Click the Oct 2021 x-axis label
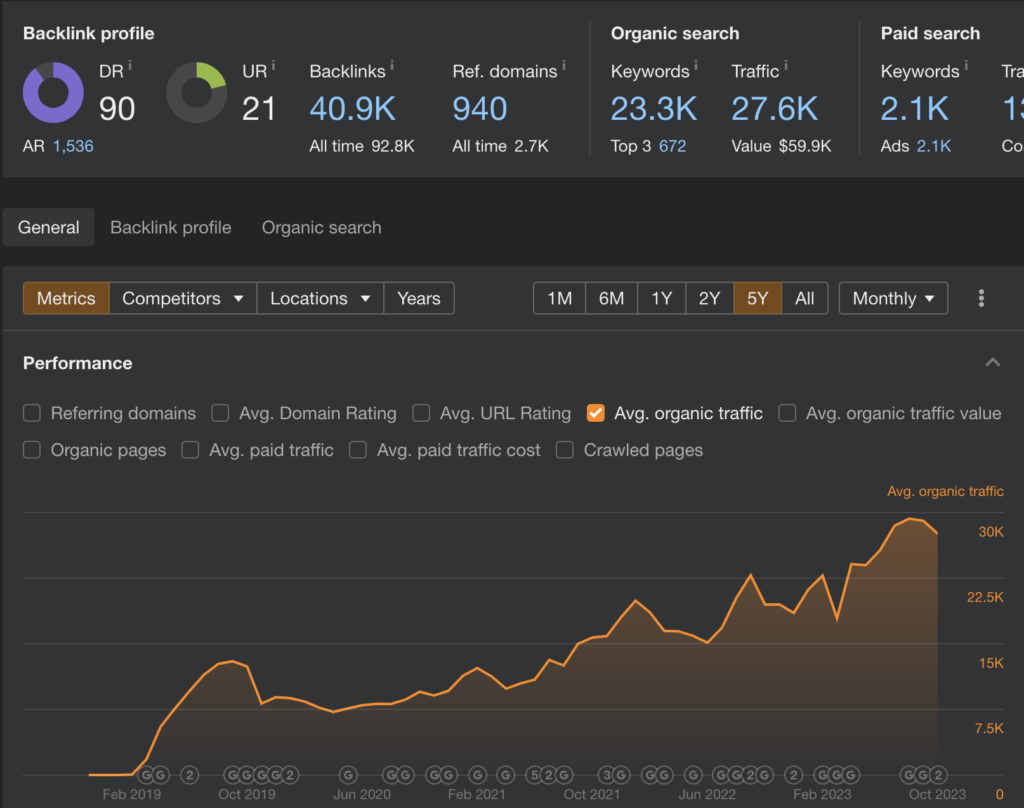The width and height of the screenshot is (1024, 808). click(592, 794)
